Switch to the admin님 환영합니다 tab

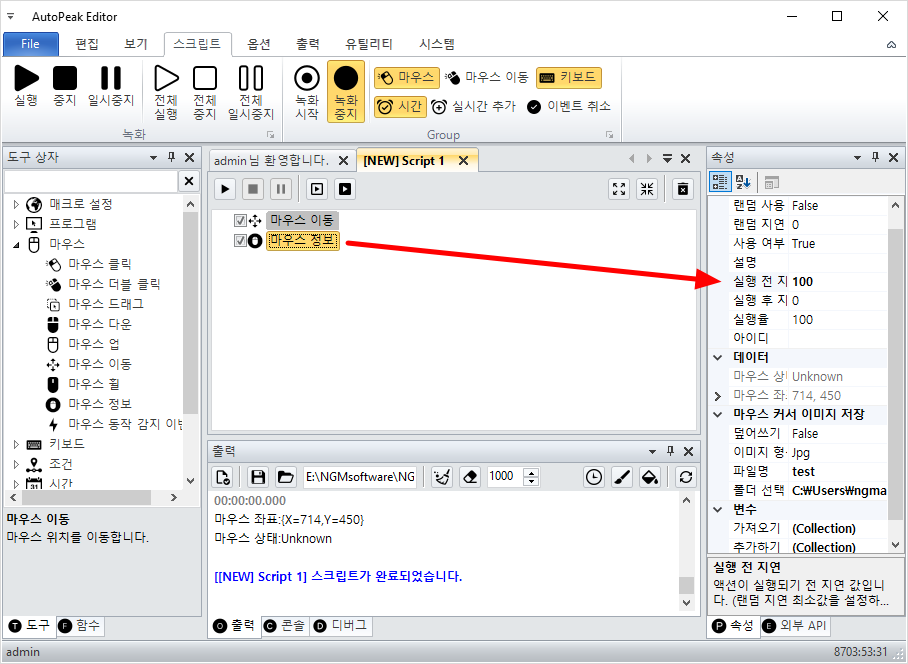tap(271, 160)
